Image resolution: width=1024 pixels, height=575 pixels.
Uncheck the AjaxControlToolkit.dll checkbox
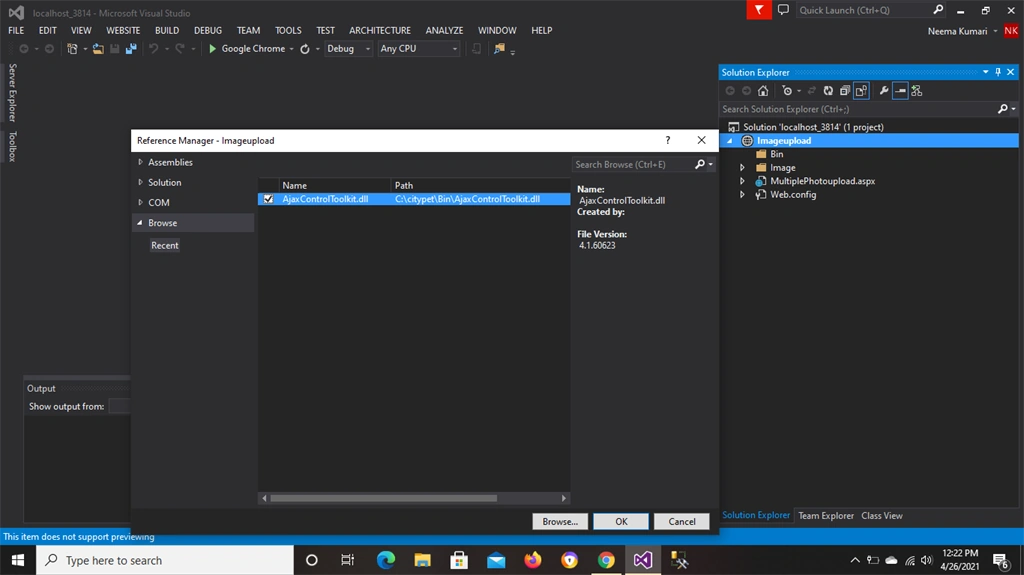268,199
